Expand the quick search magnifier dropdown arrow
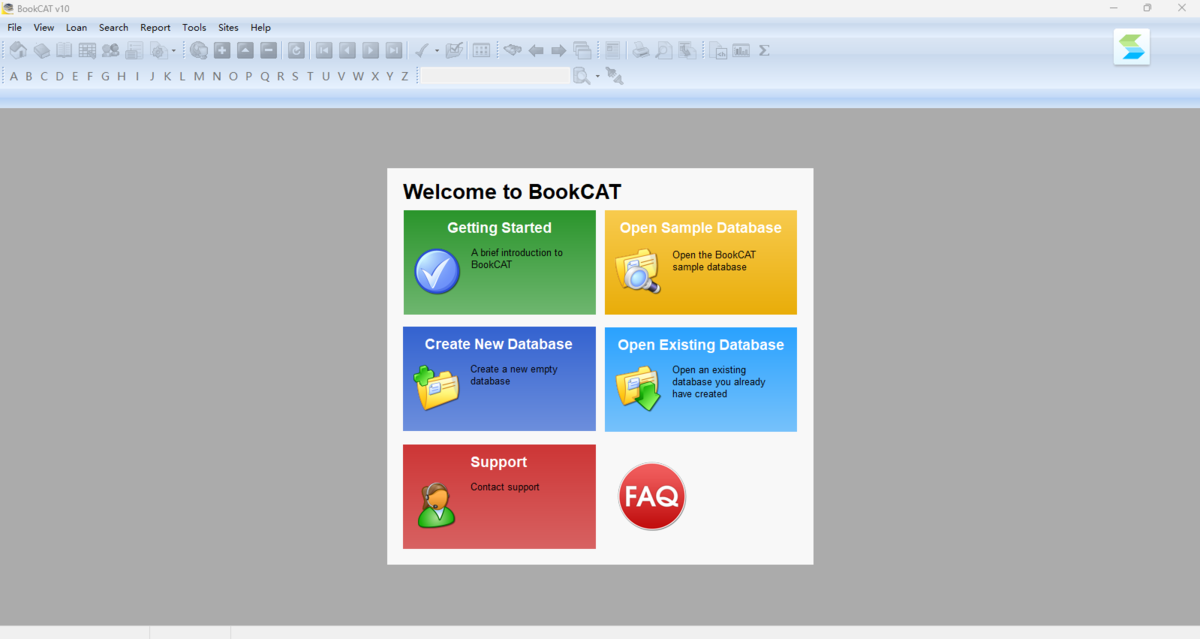The image size is (1200, 639). (x=598, y=76)
